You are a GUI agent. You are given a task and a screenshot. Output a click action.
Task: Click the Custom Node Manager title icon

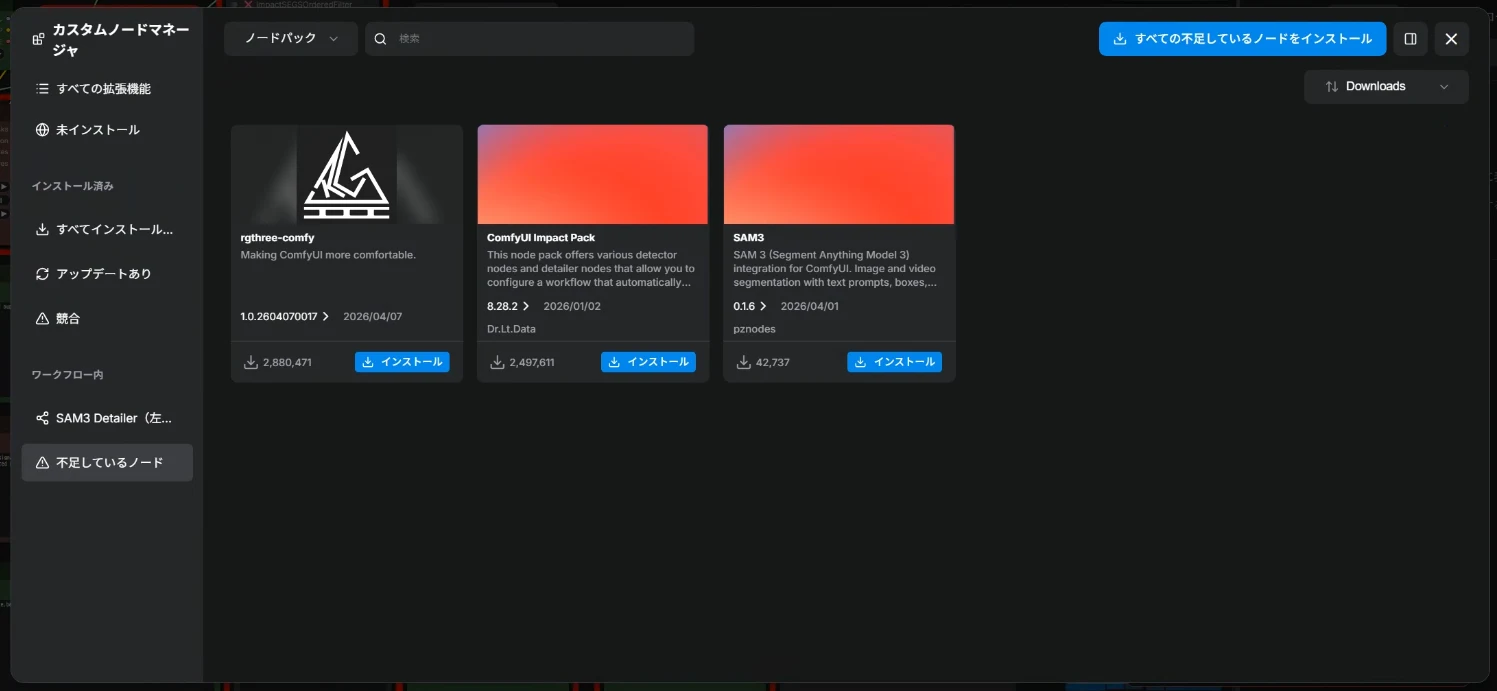[38, 39]
